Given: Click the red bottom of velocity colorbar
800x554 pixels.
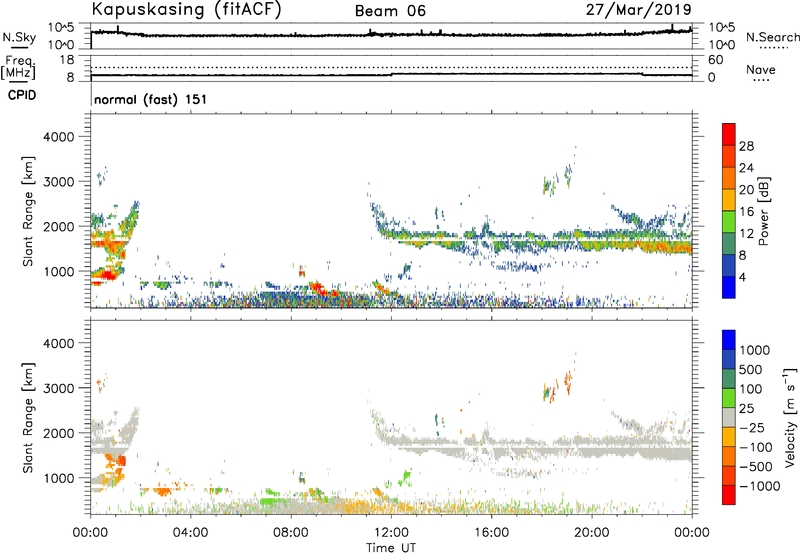Looking at the screenshot, I should [729, 495].
